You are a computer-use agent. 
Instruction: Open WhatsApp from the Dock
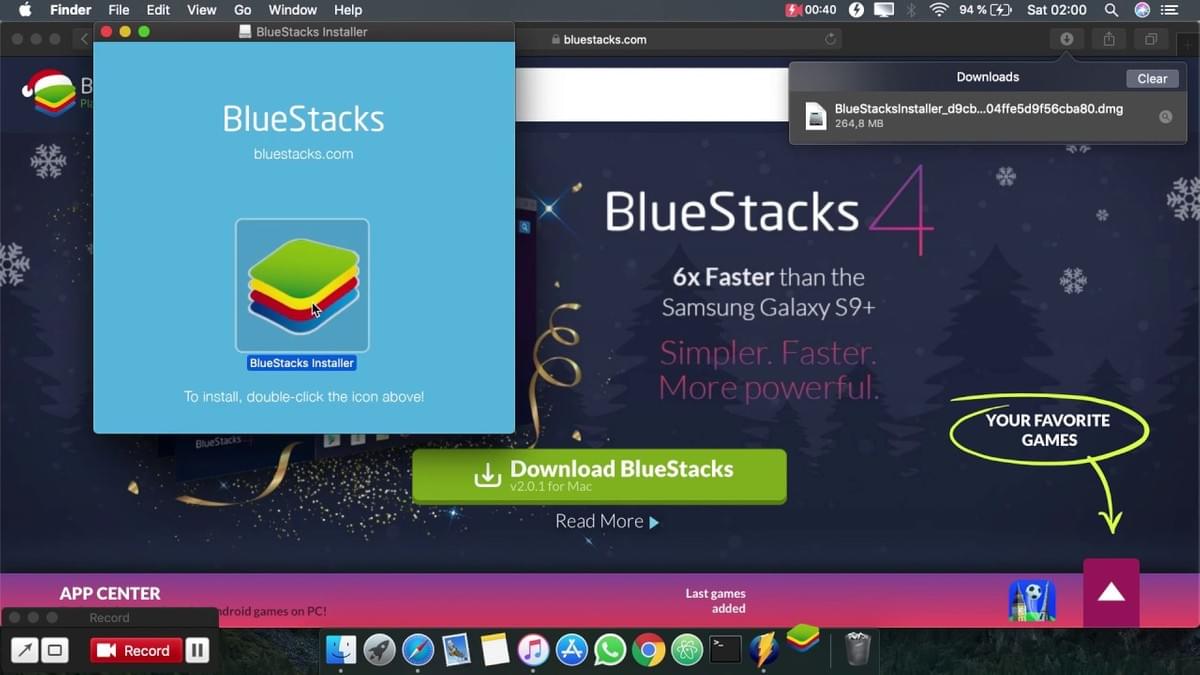609,650
